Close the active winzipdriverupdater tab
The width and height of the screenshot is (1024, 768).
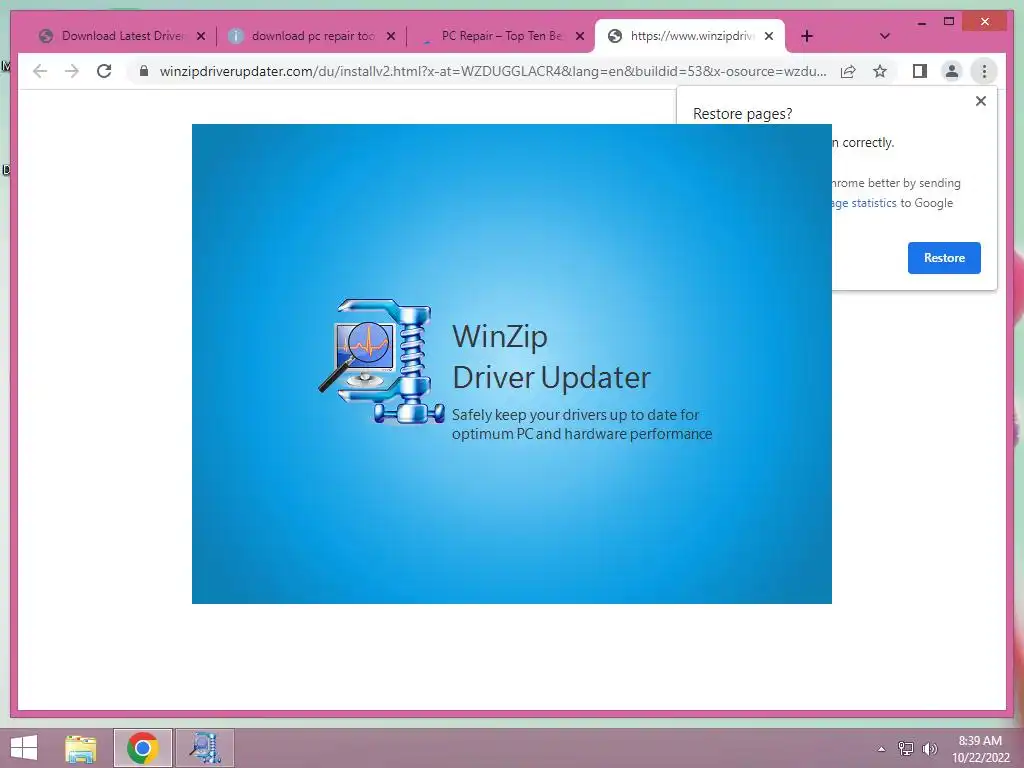769,36
